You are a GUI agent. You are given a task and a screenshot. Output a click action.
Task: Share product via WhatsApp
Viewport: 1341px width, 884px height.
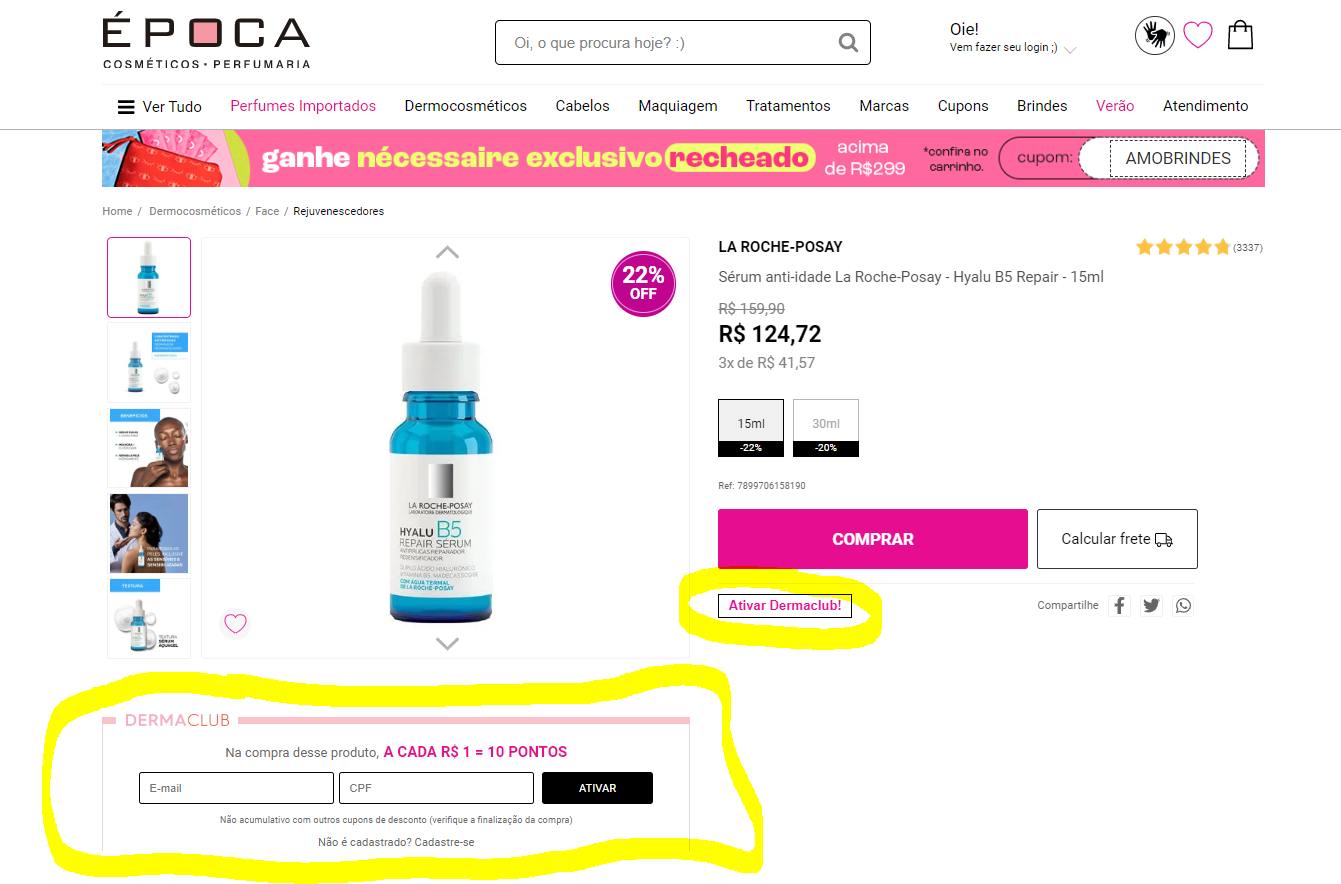(x=1183, y=605)
